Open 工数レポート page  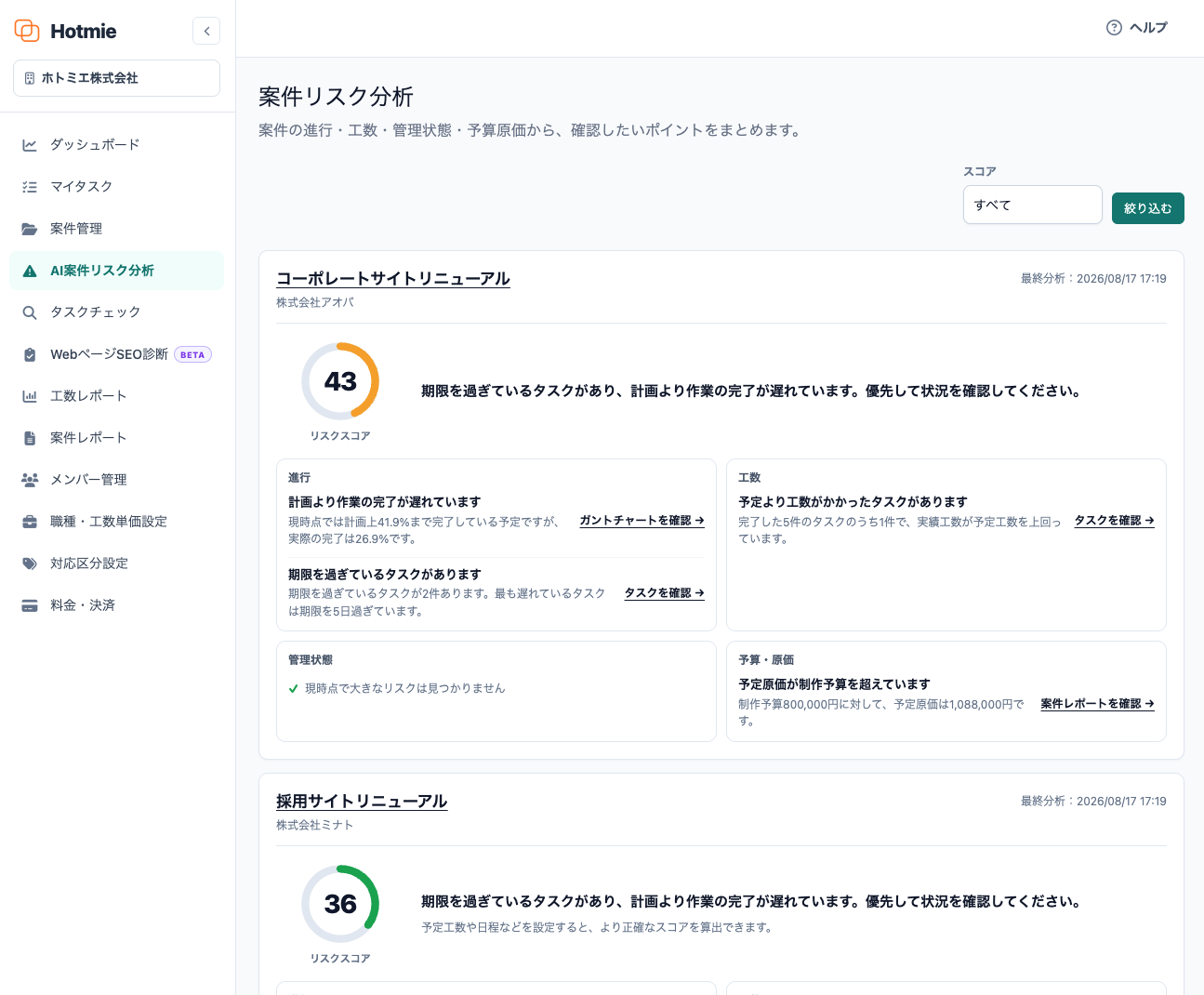click(116, 396)
